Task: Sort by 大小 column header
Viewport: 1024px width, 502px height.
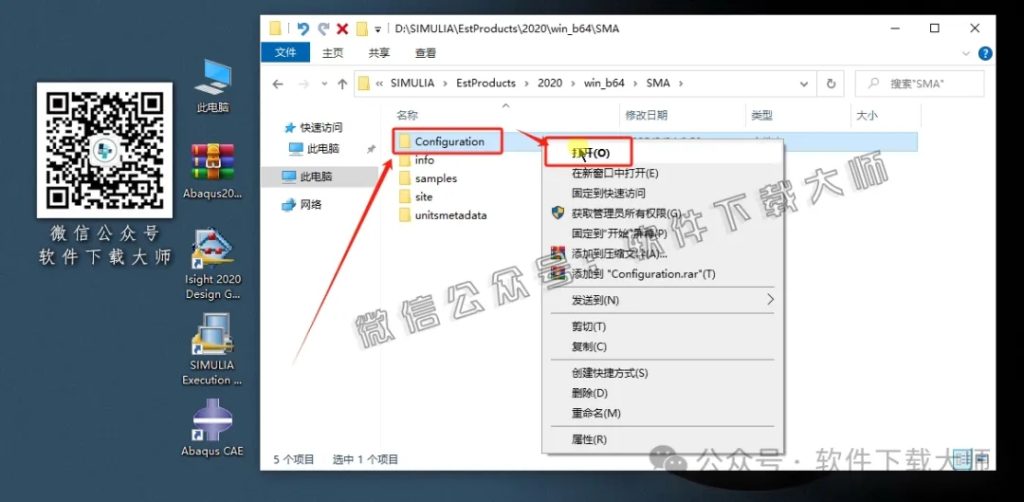Action: [867, 116]
